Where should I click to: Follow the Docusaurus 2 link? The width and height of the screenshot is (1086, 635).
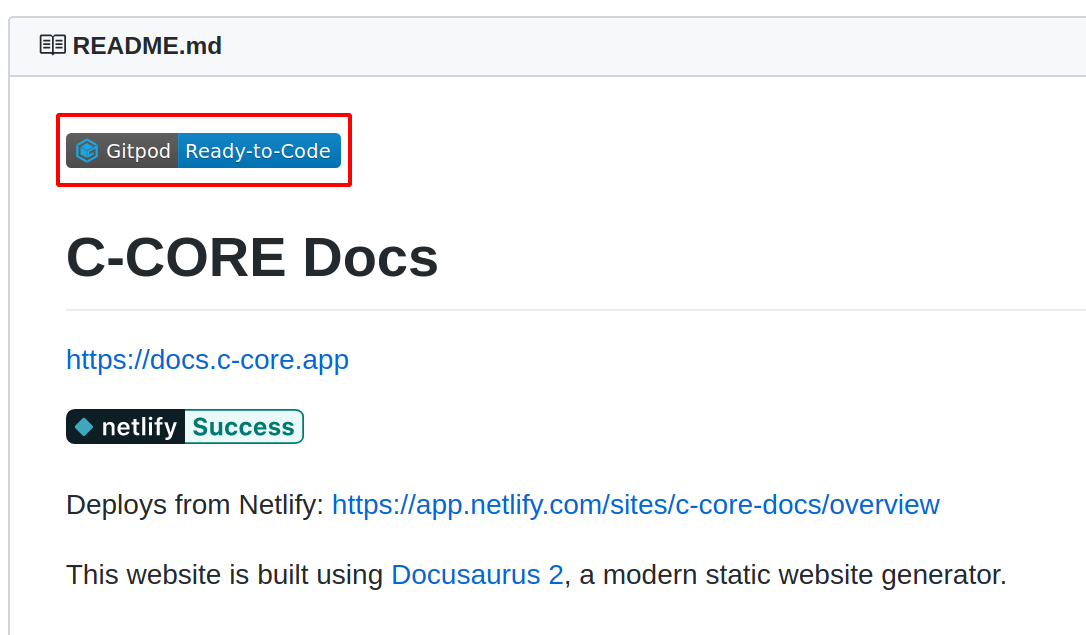(x=477, y=575)
